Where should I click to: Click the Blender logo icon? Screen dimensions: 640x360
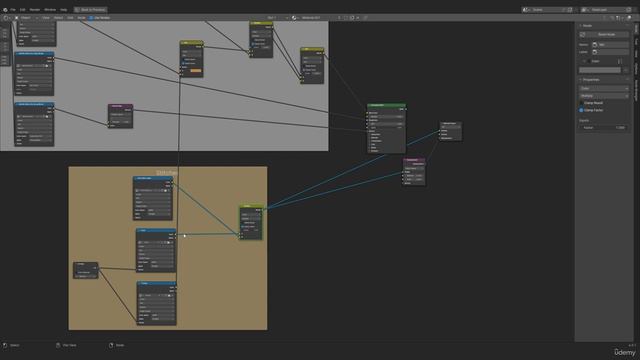point(5,9)
